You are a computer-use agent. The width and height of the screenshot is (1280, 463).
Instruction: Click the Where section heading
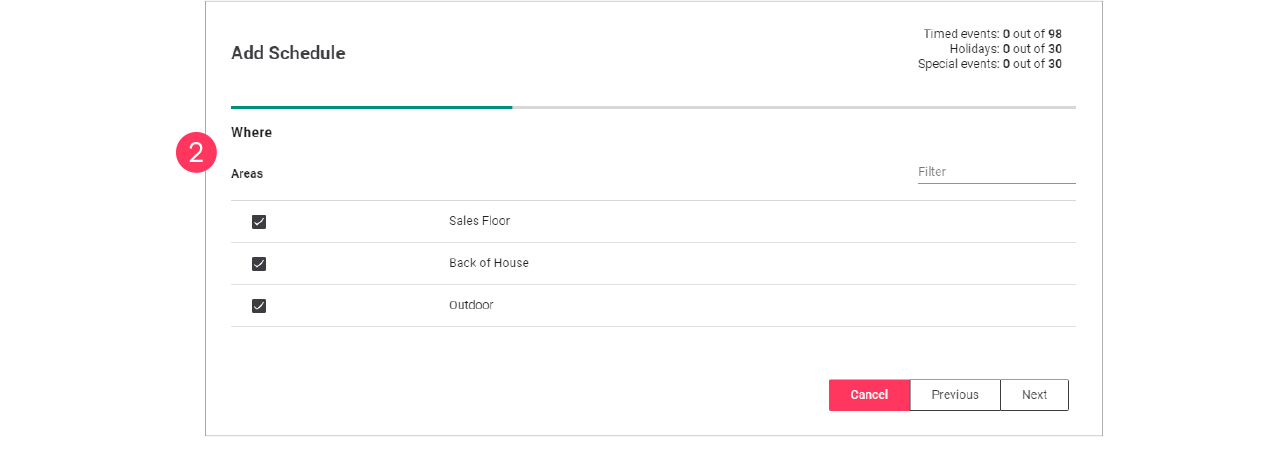[x=251, y=132]
